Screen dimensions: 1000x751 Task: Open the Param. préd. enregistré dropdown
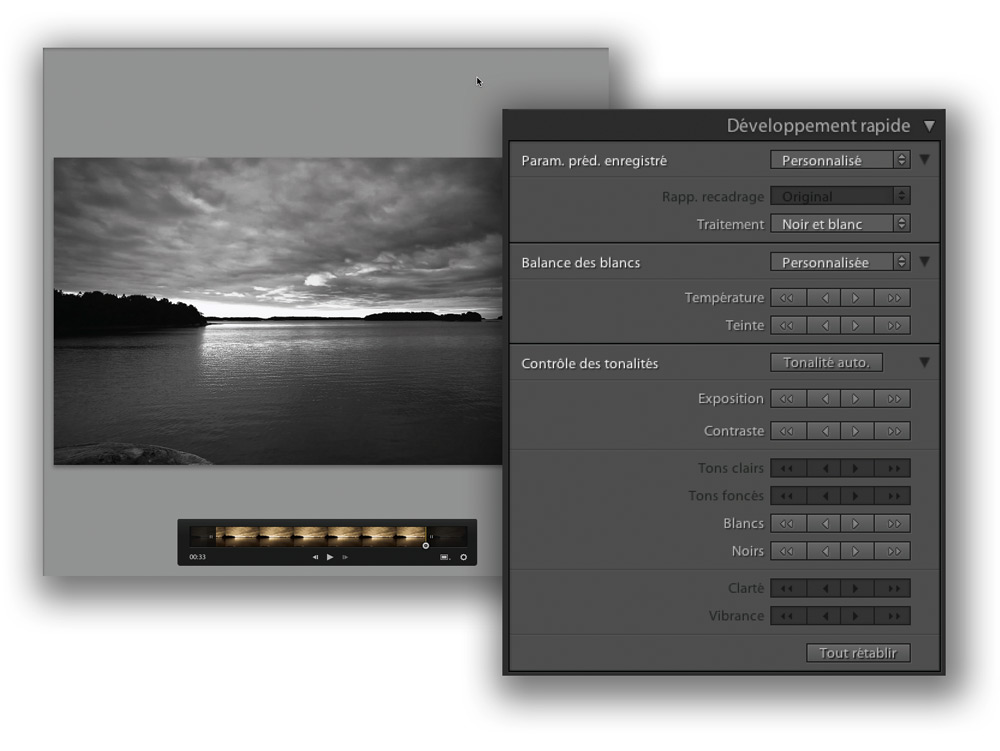(840, 160)
